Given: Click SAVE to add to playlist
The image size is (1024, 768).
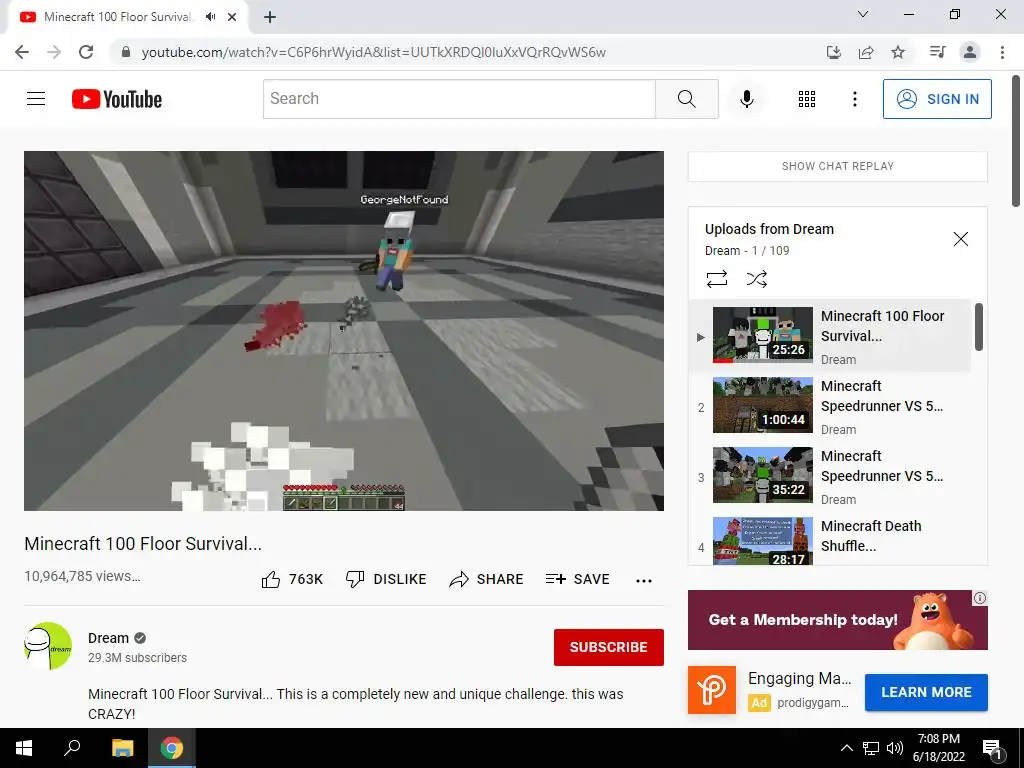Looking at the screenshot, I should point(577,579).
